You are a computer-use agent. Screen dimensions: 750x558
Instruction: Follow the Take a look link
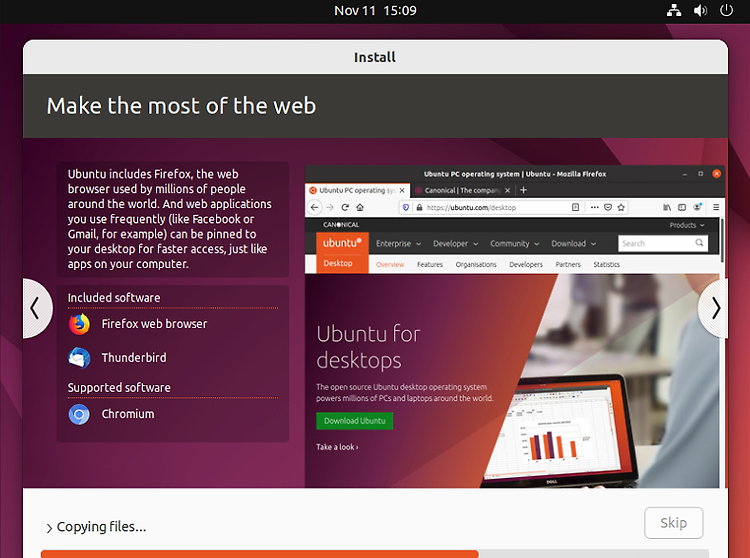337,447
